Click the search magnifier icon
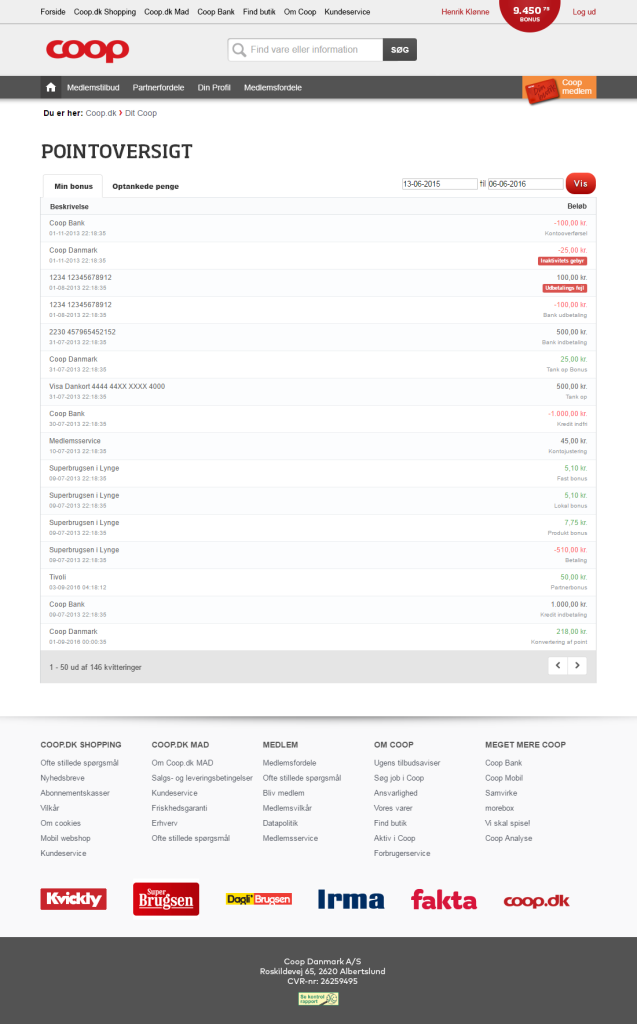This screenshot has height=1024, width=637. (239, 50)
